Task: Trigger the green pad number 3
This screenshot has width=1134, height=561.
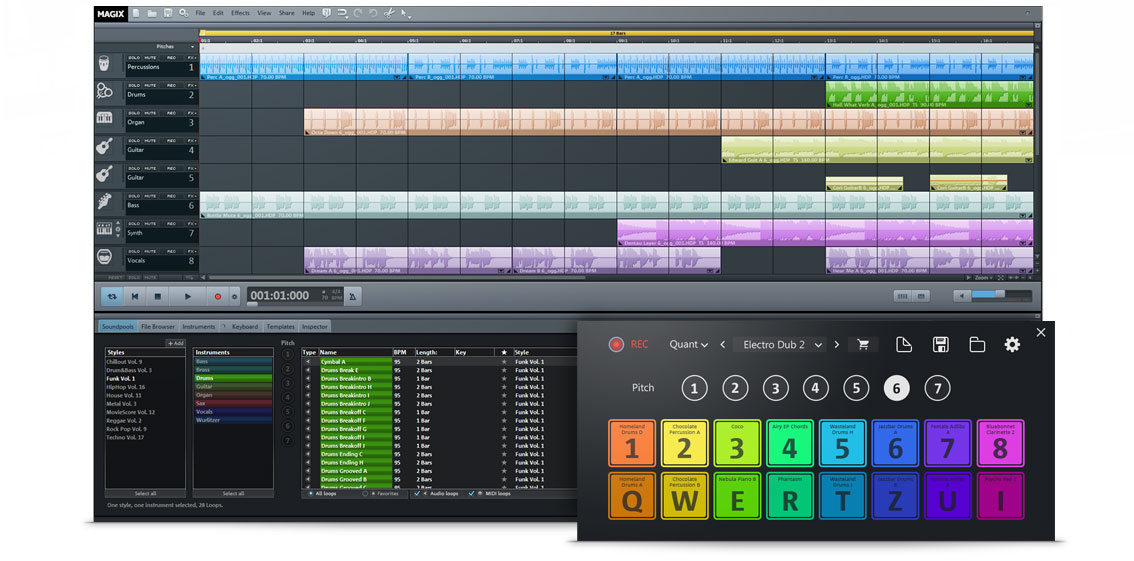Action: pyautogui.click(x=736, y=444)
